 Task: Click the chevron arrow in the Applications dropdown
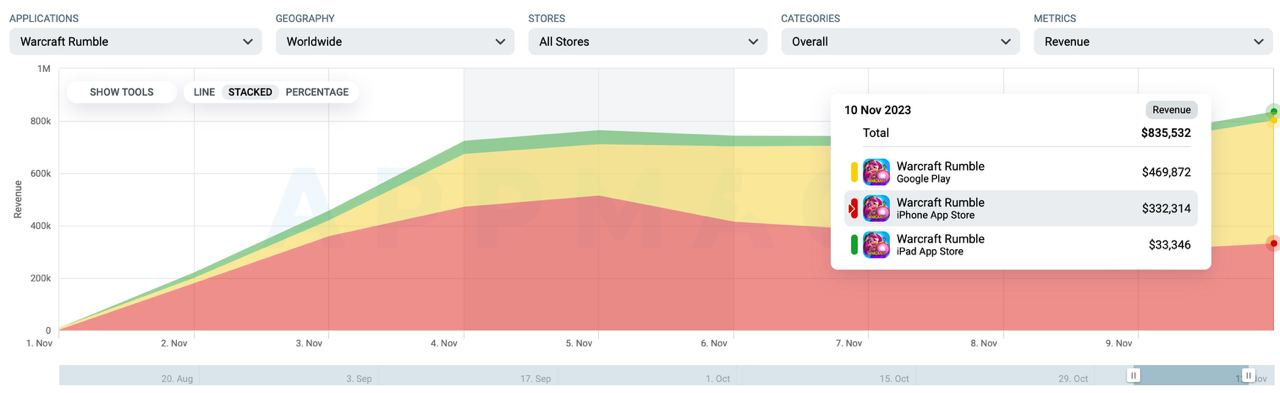point(247,41)
